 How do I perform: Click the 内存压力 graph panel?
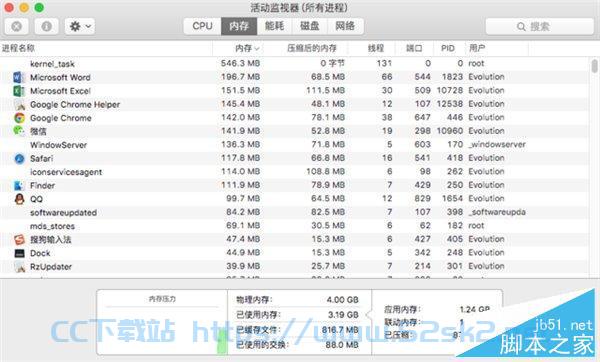tap(162, 322)
